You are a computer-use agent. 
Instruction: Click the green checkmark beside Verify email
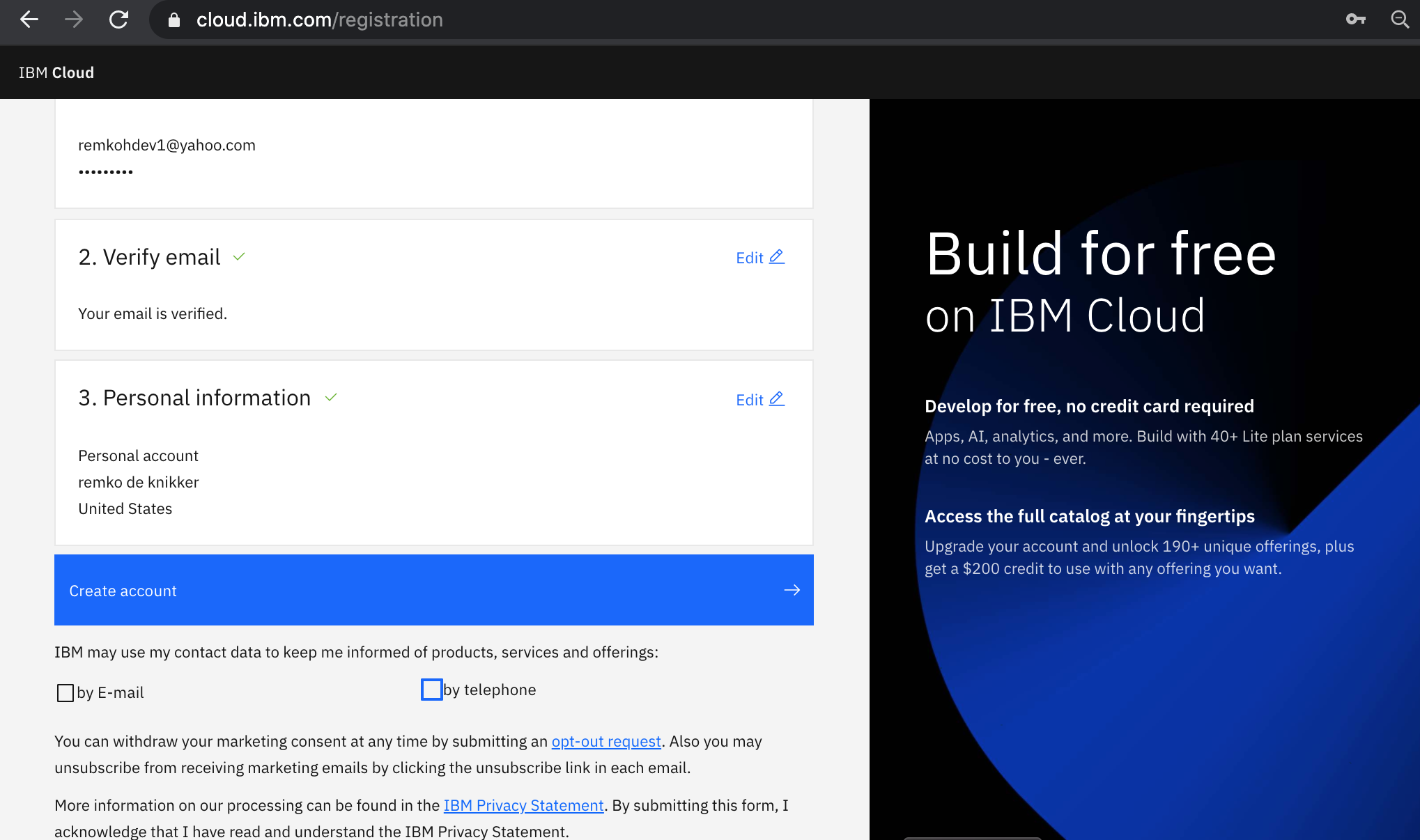pos(238,257)
